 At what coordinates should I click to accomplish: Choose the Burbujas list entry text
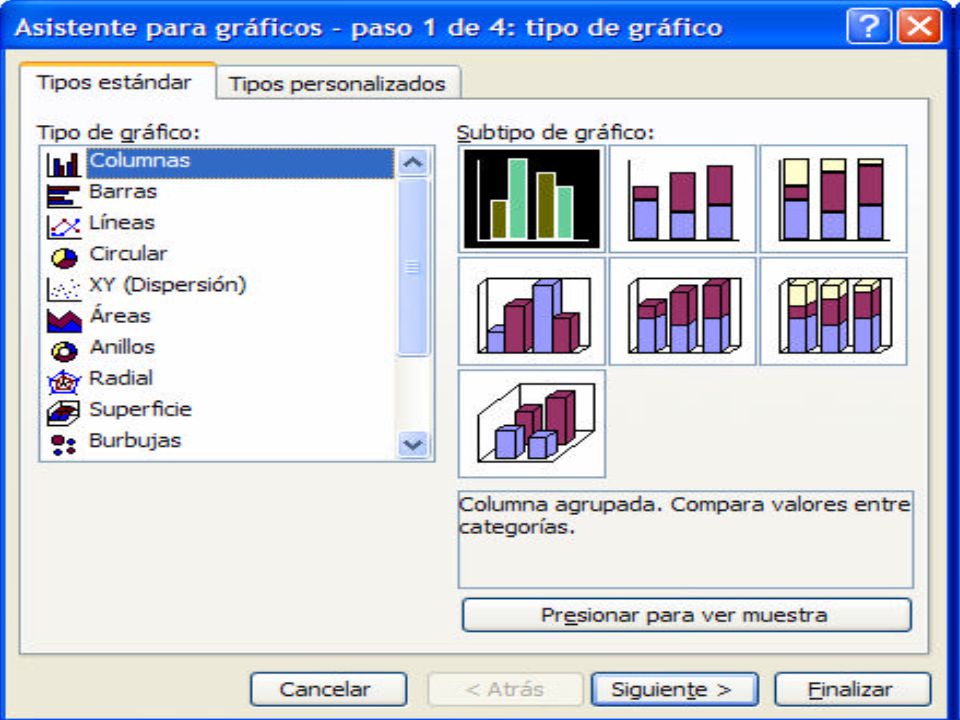(135, 440)
